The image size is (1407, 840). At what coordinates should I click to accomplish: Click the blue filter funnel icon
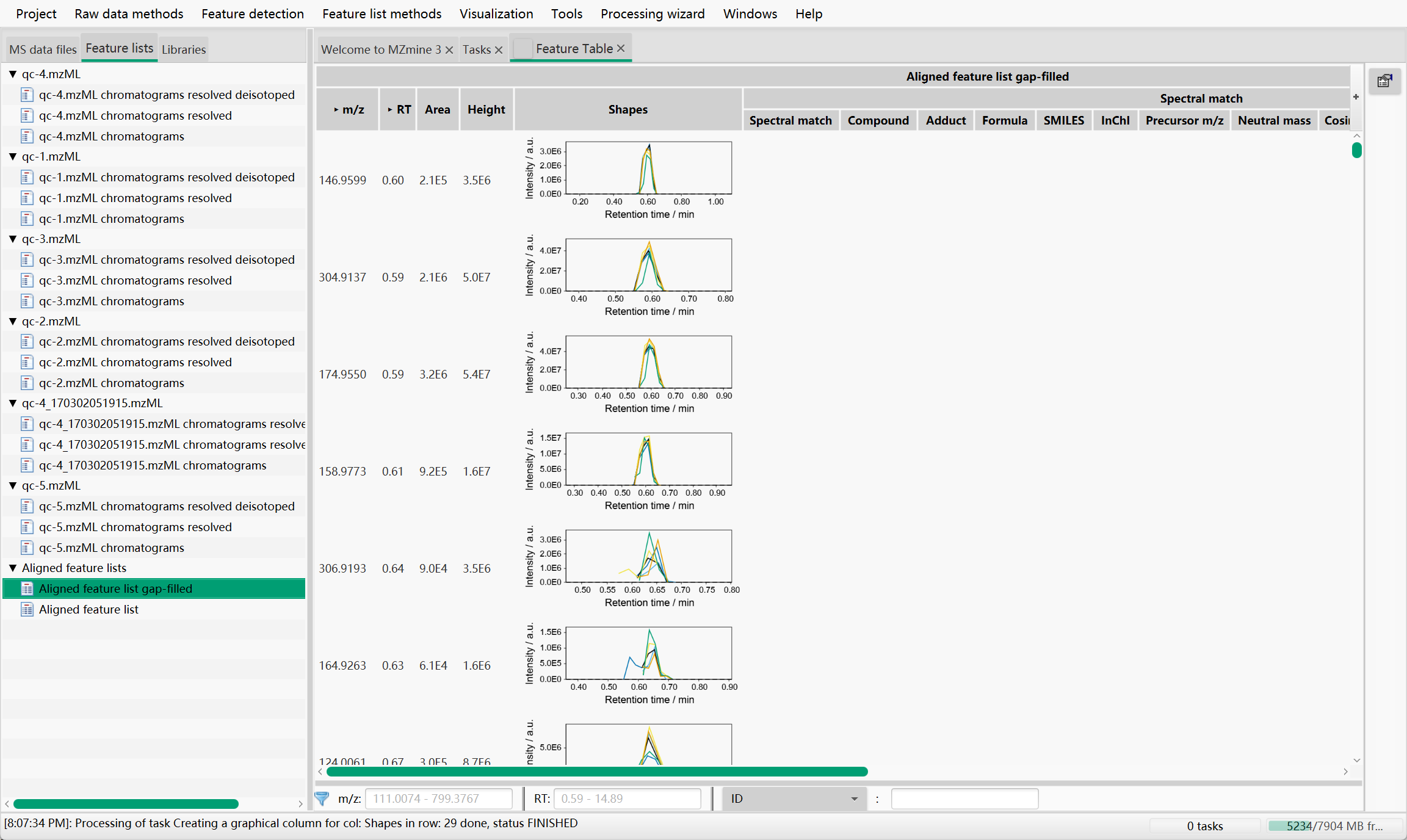[322, 798]
